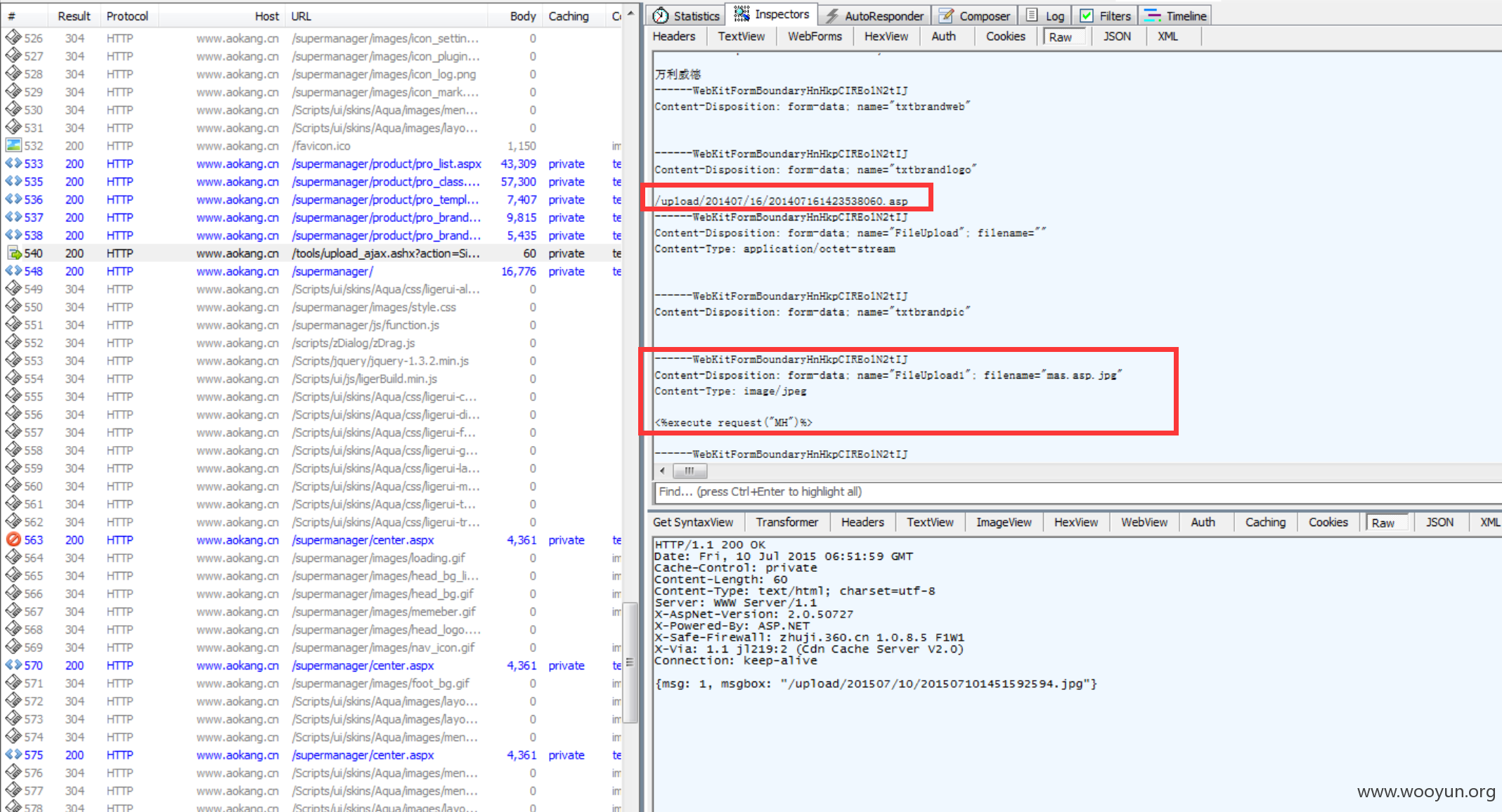
Task: Open the Composer tab
Action: [975, 15]
